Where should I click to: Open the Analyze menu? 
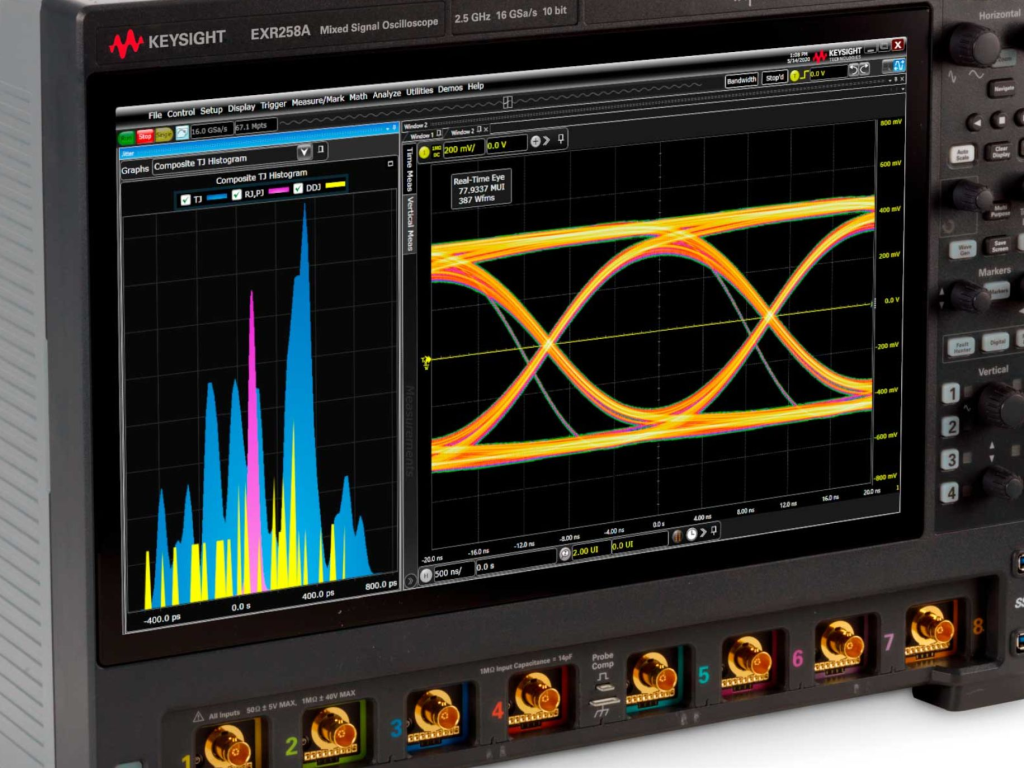tap(387, 94)
